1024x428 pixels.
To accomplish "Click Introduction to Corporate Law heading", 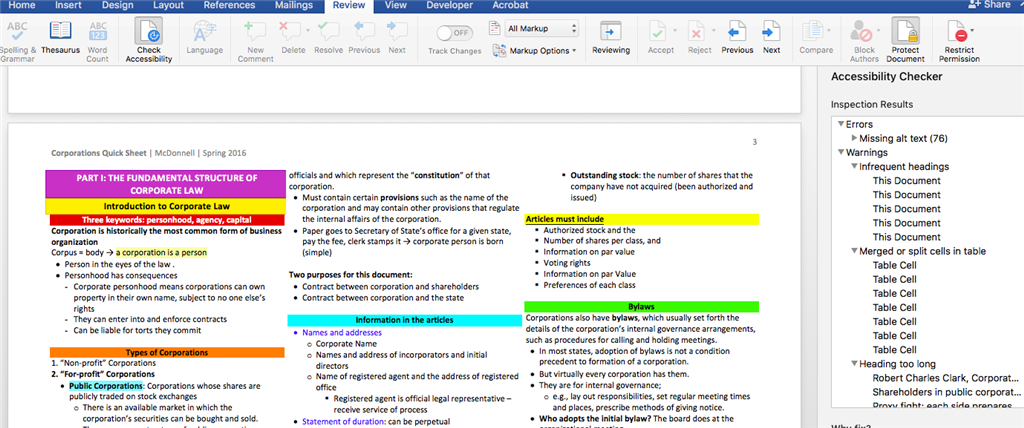I will click(165, 206).
